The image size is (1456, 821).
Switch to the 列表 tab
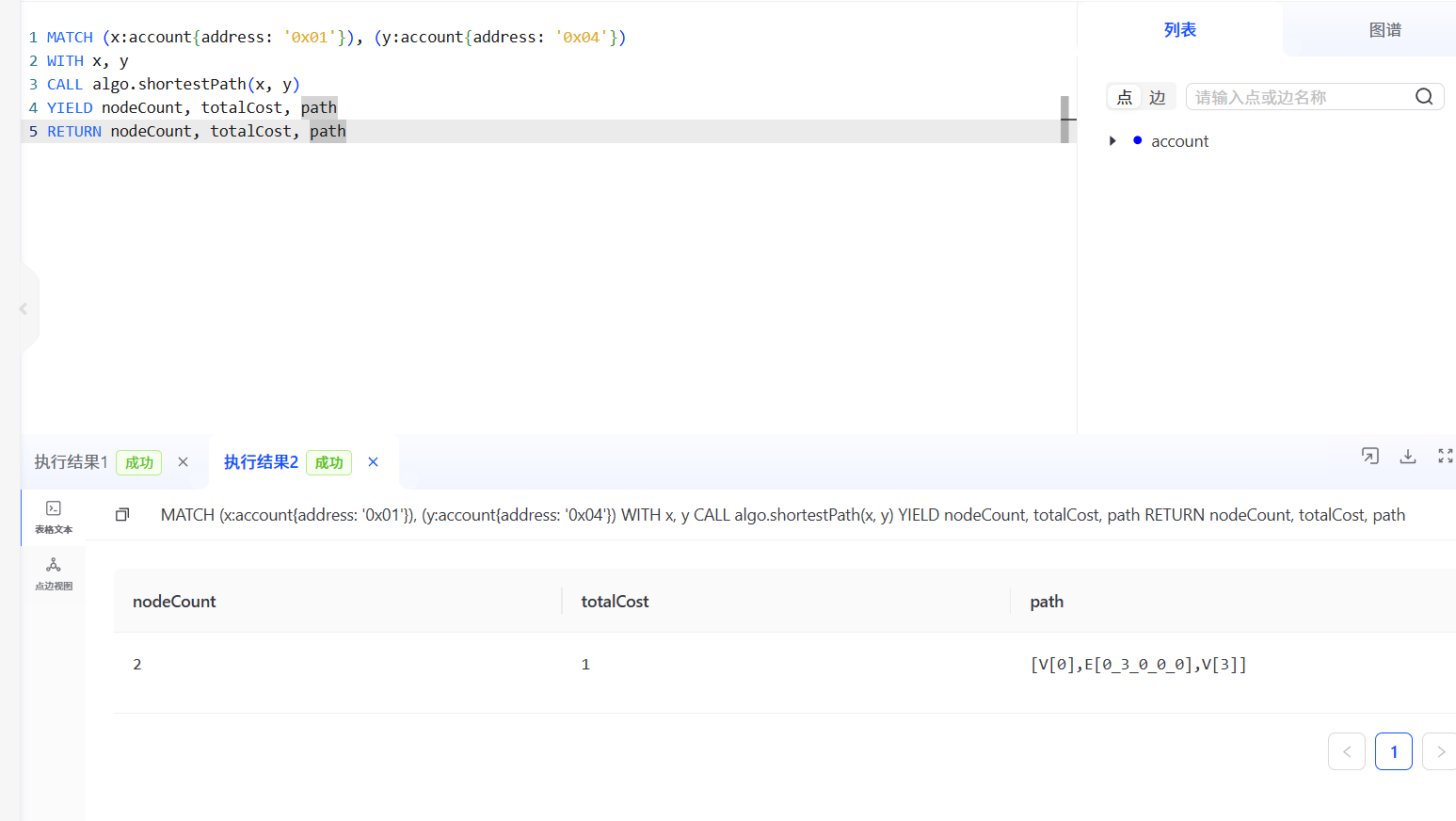1179,30
